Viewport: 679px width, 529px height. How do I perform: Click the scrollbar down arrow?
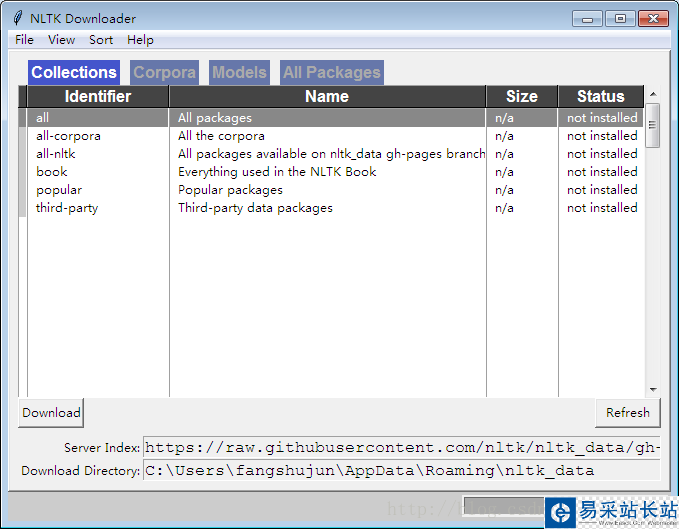tap(653, 390)
